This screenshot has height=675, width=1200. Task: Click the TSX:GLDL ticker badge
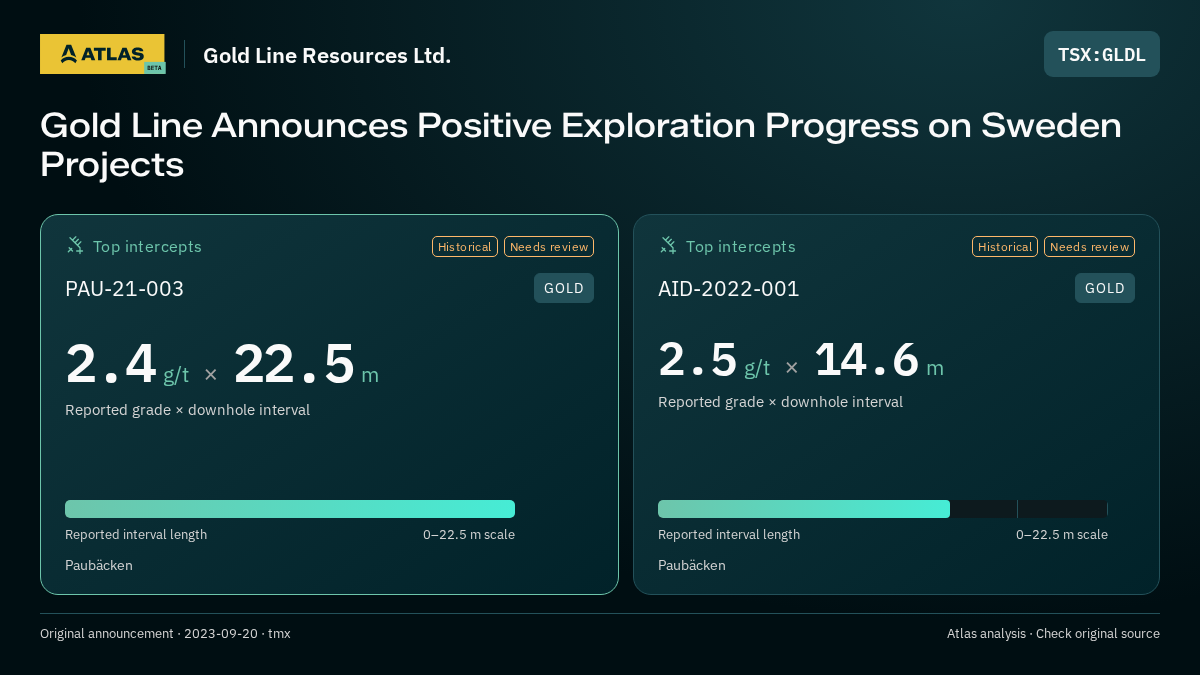1102,54
